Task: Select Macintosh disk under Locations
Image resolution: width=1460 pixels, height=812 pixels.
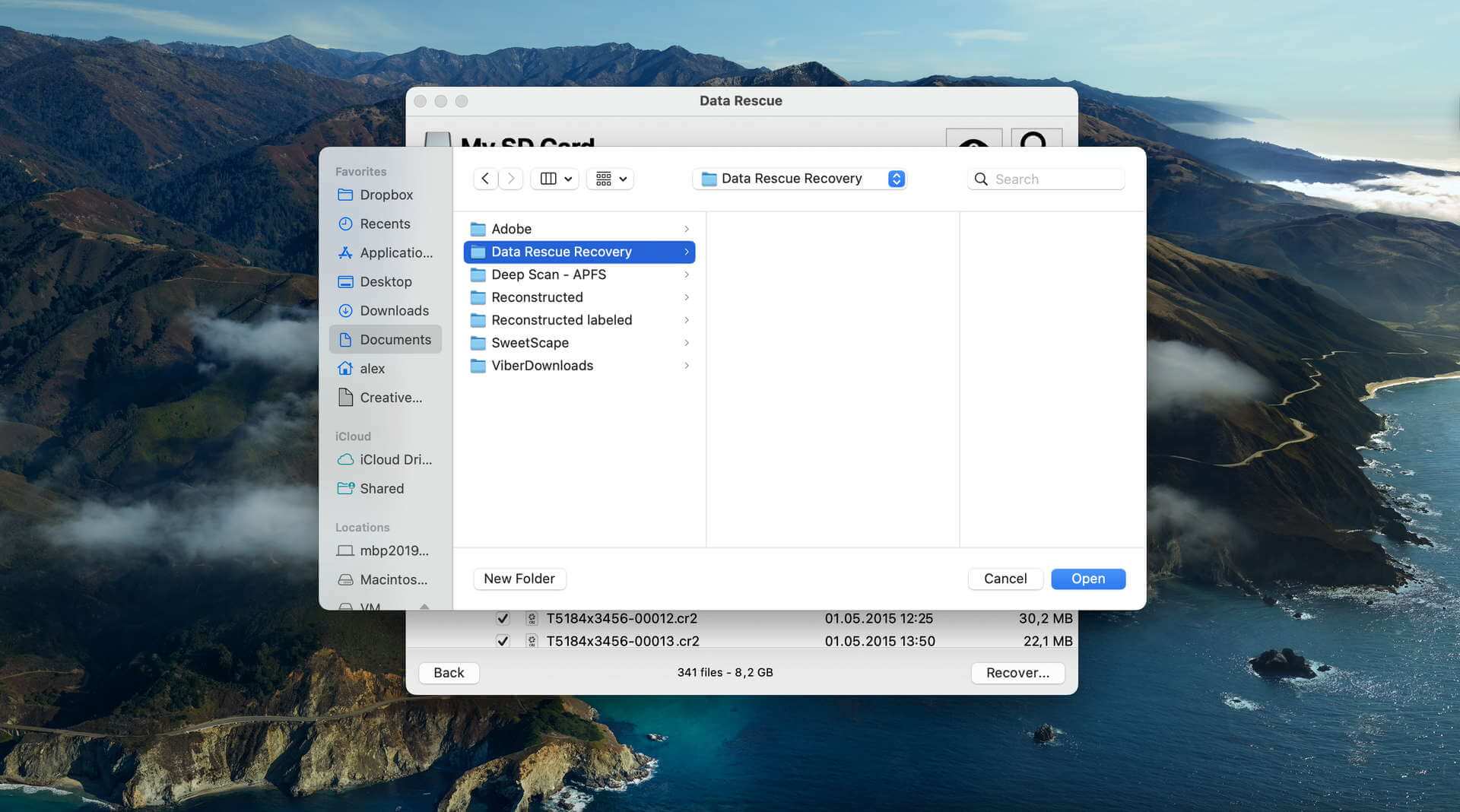Action: coord(386,579)
